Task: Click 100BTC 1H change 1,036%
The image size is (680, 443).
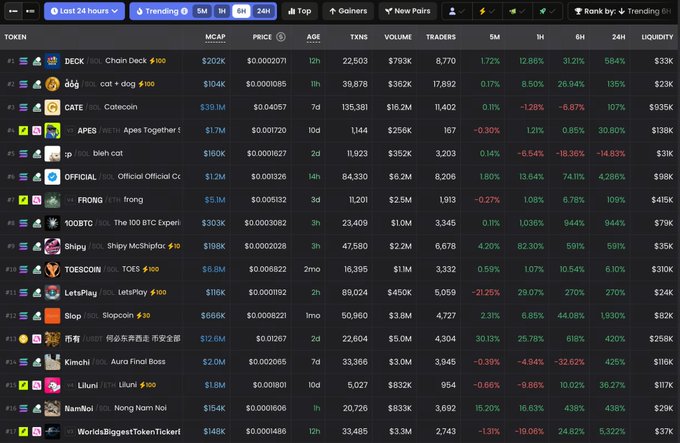Action: point(531,223)
